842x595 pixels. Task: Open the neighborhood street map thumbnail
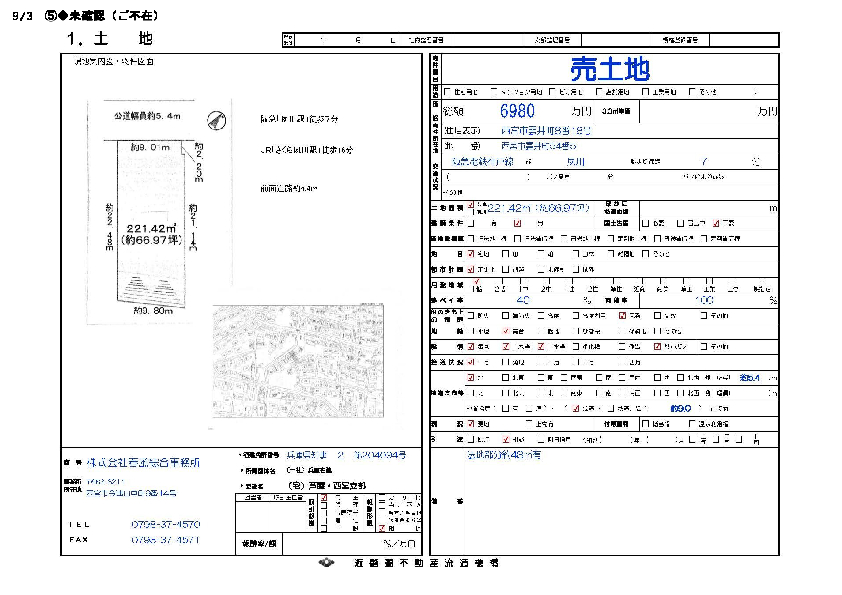click(x=297, y=361)
